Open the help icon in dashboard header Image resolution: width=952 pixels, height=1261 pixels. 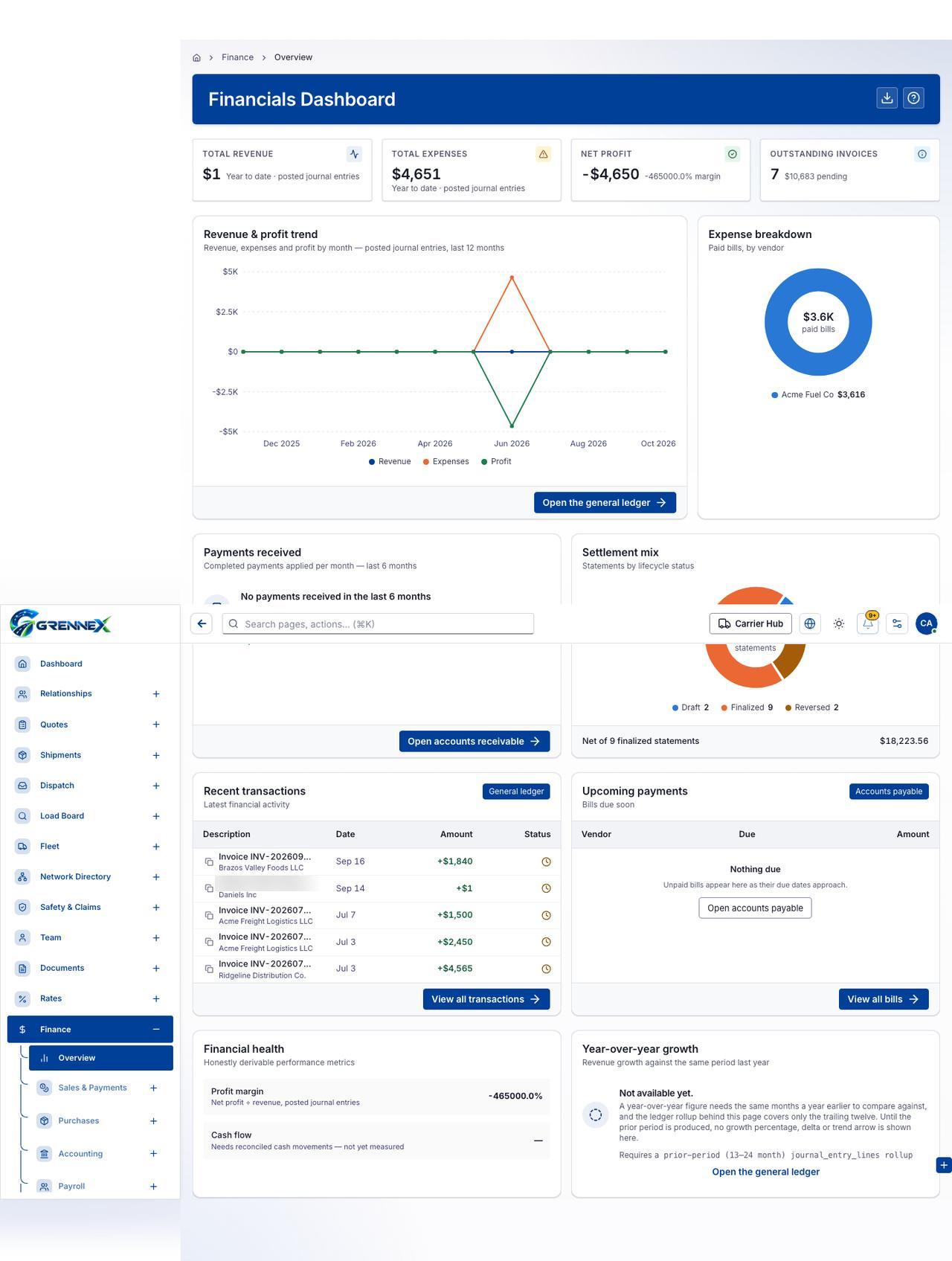[x=914, y=98]
